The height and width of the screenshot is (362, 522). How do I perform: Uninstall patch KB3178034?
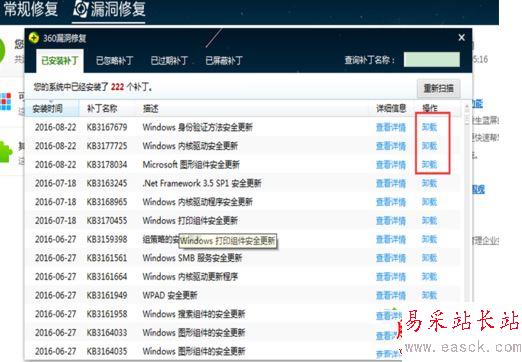pyautogui.click(x=429, y=164)
